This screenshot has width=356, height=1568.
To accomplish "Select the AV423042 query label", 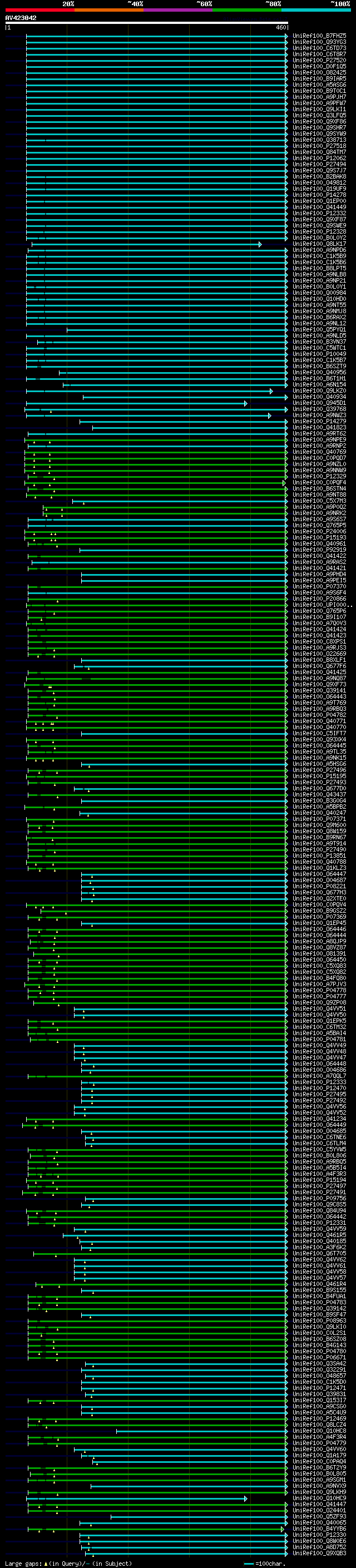I will (x=21, y=18).
